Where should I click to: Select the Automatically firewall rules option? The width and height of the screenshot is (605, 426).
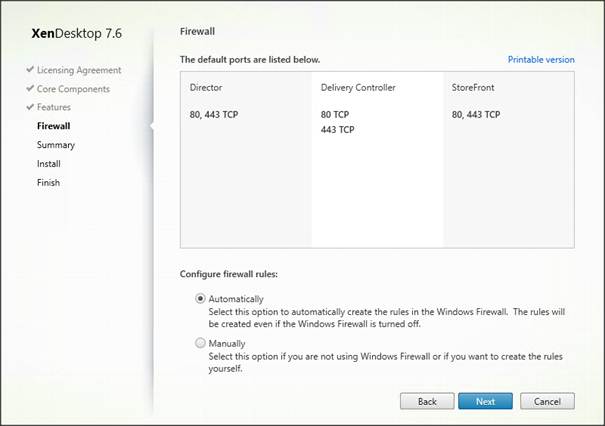(201, 299)
